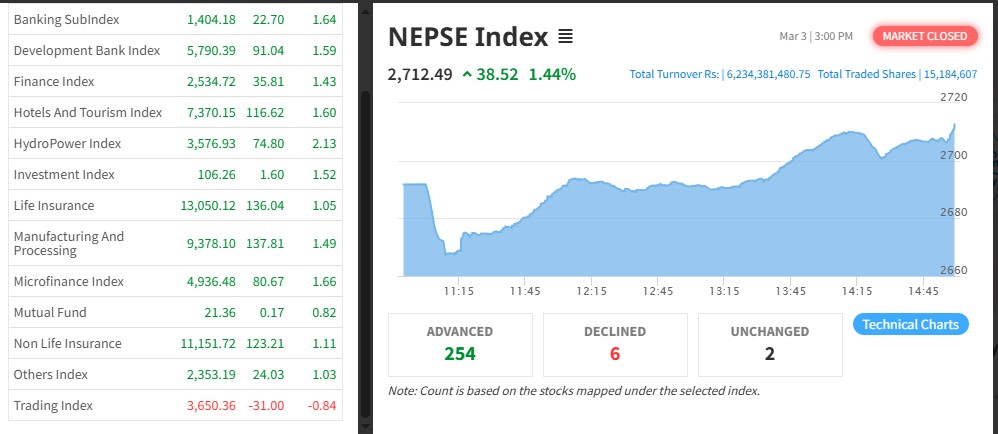Click the Unchanged 2 stocks box
This screenshot has height=434, width=998.
pos(770,344)
